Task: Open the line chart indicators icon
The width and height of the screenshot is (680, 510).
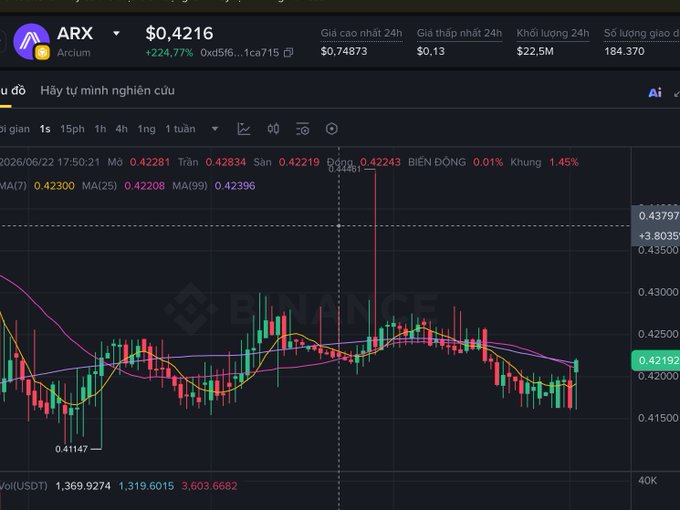Action: click(244, 129)
